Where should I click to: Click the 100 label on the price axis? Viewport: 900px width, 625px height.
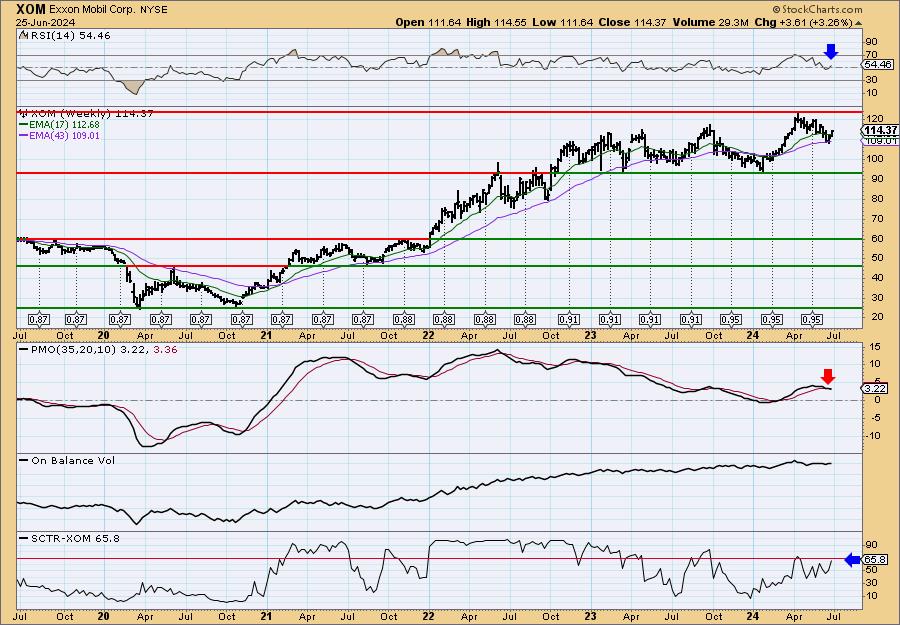click(x=873, y=158)
